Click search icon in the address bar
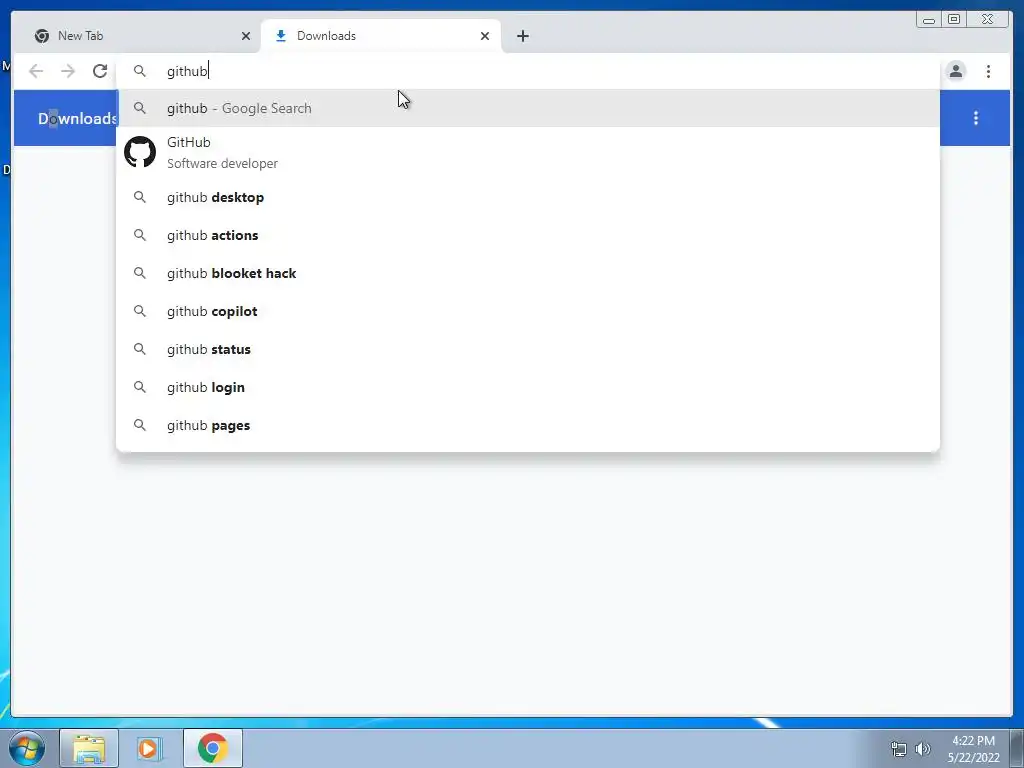The width and height of the screenshot is (1024, 768). coord(140,71)
